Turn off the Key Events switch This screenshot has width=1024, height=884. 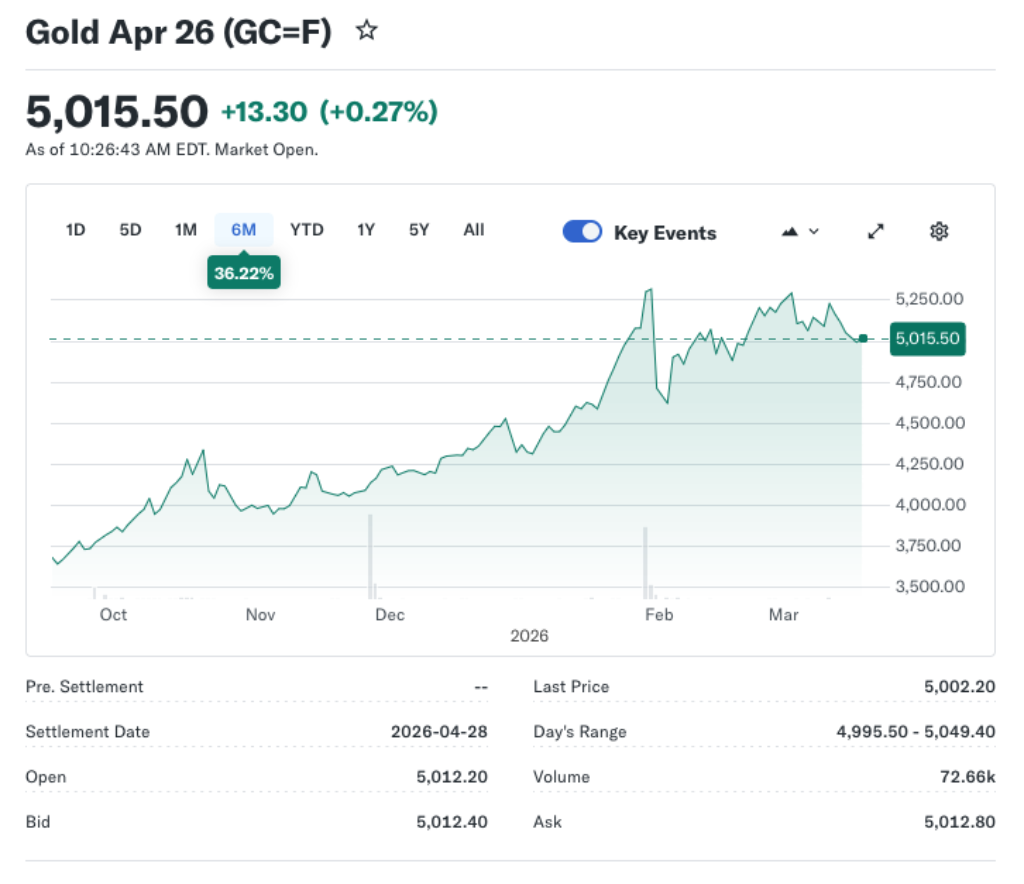[582, 232]
